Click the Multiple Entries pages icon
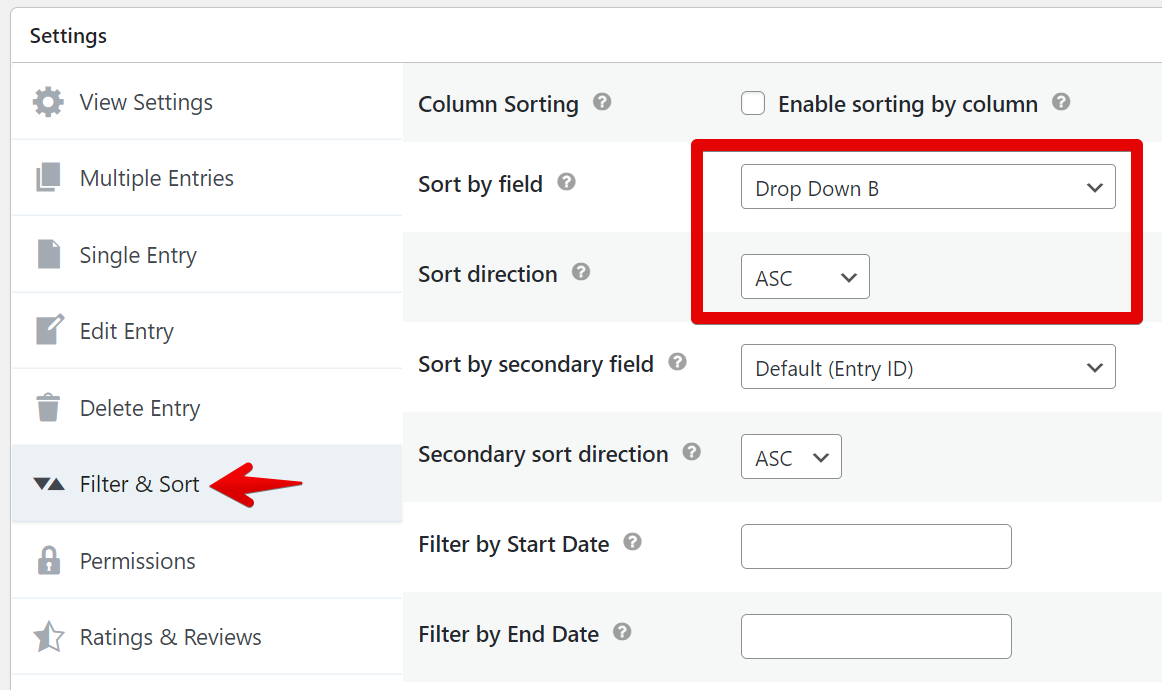This screenshot has height=690, width=1162. coord(48,178)
